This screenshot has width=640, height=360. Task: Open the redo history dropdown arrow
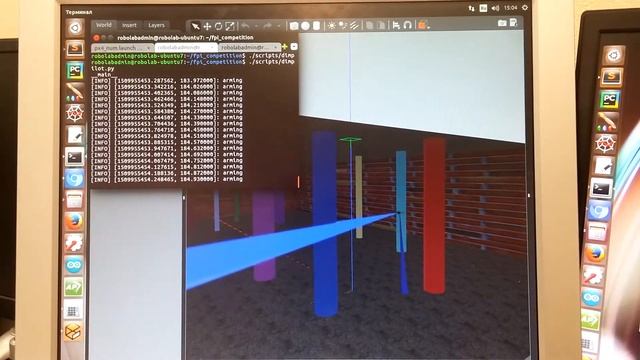click(x=279, y=26)
